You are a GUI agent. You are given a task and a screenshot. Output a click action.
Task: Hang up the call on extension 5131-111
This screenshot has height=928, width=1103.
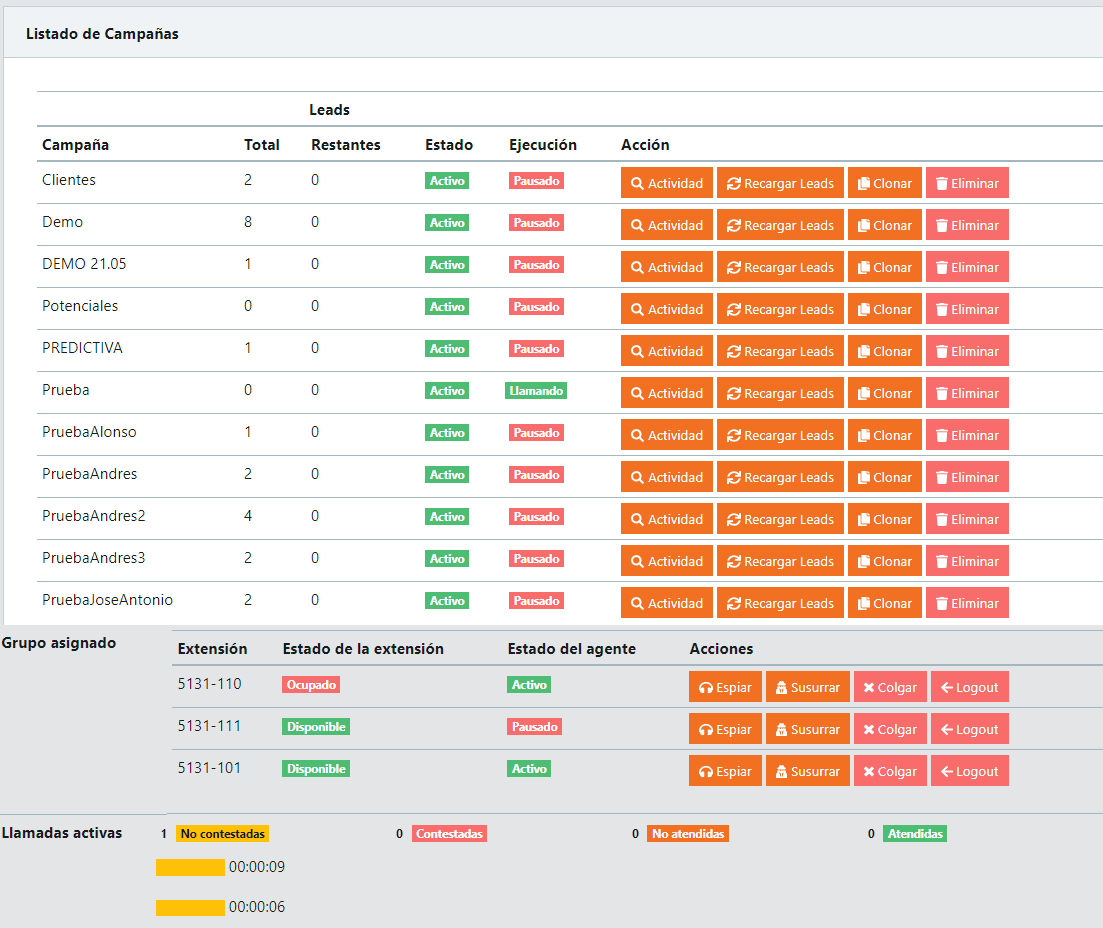click(890, 729)
